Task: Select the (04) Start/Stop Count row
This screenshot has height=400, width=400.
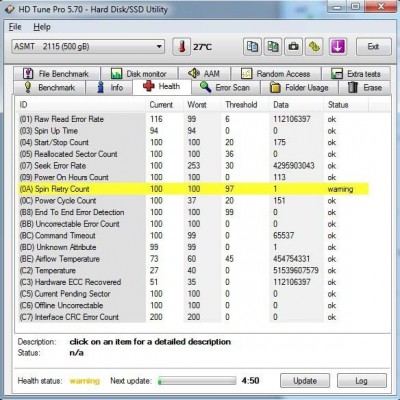Action: (x=193, y=142)
